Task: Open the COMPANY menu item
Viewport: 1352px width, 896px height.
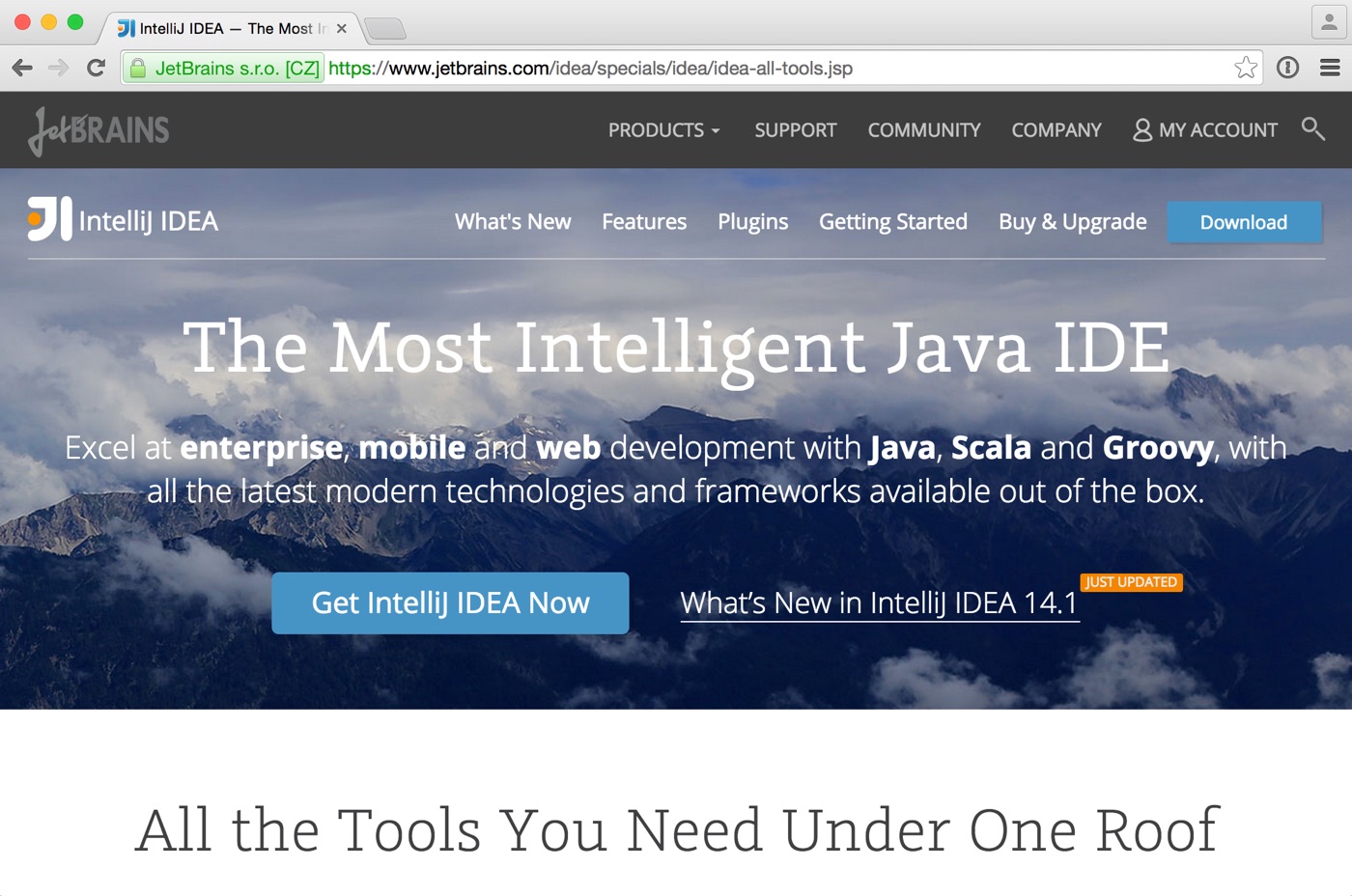Action: [1056, 130]
